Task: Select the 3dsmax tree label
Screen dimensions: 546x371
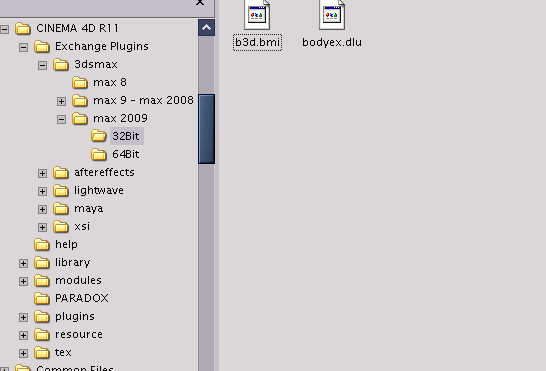Action: pos(96,64)
